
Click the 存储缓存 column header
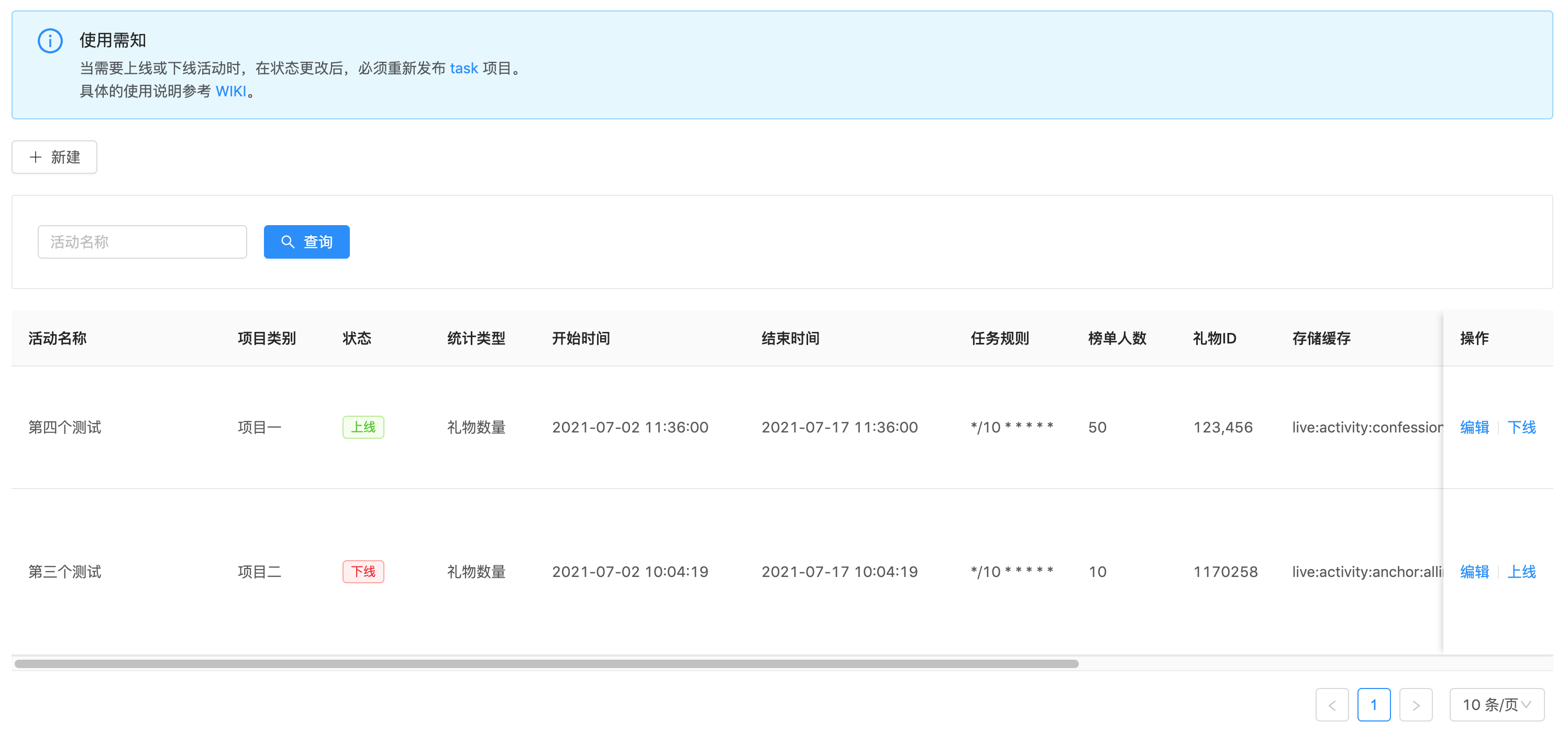(x=1321, y=338)
